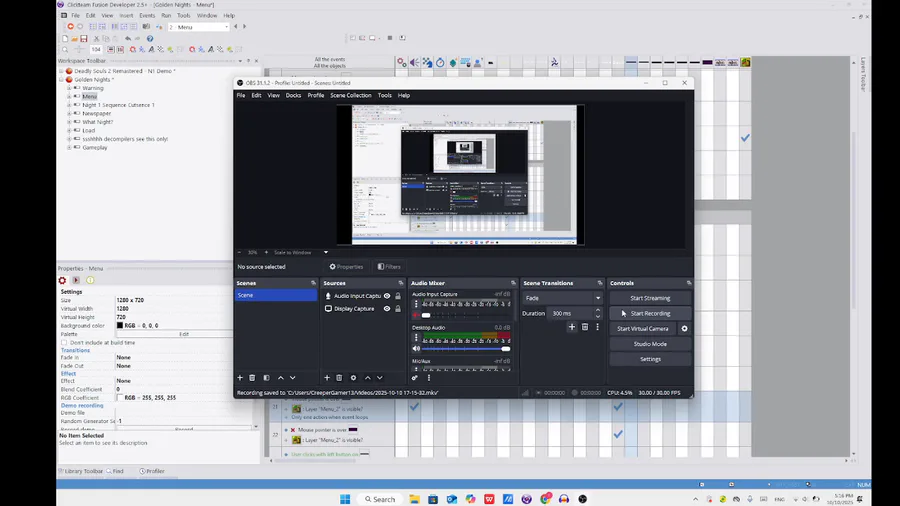Enable Studio Mode button
Viewport: 900px width, 506px height.
pos(650,344)
